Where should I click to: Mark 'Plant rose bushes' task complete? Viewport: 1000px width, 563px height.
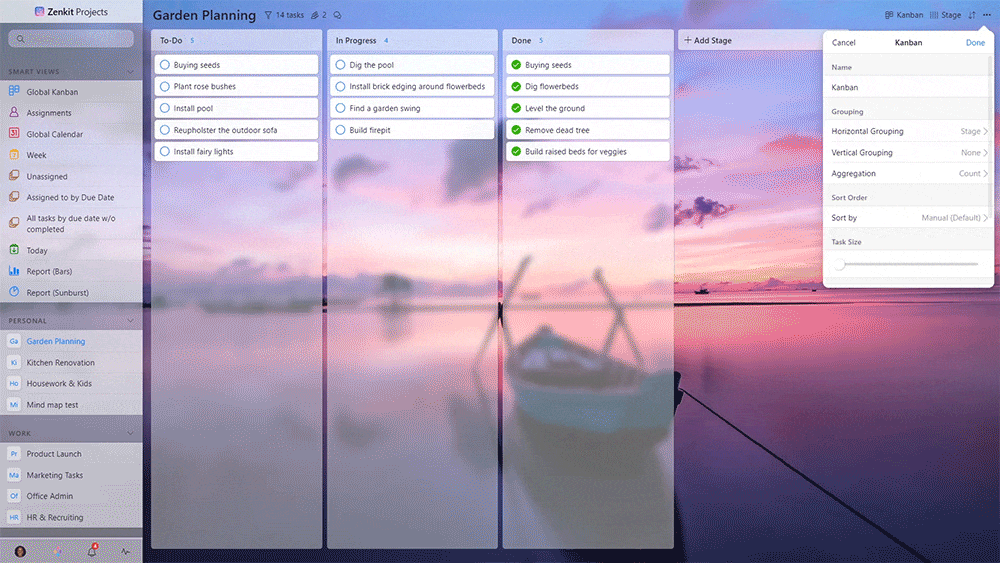pos(165,87)
